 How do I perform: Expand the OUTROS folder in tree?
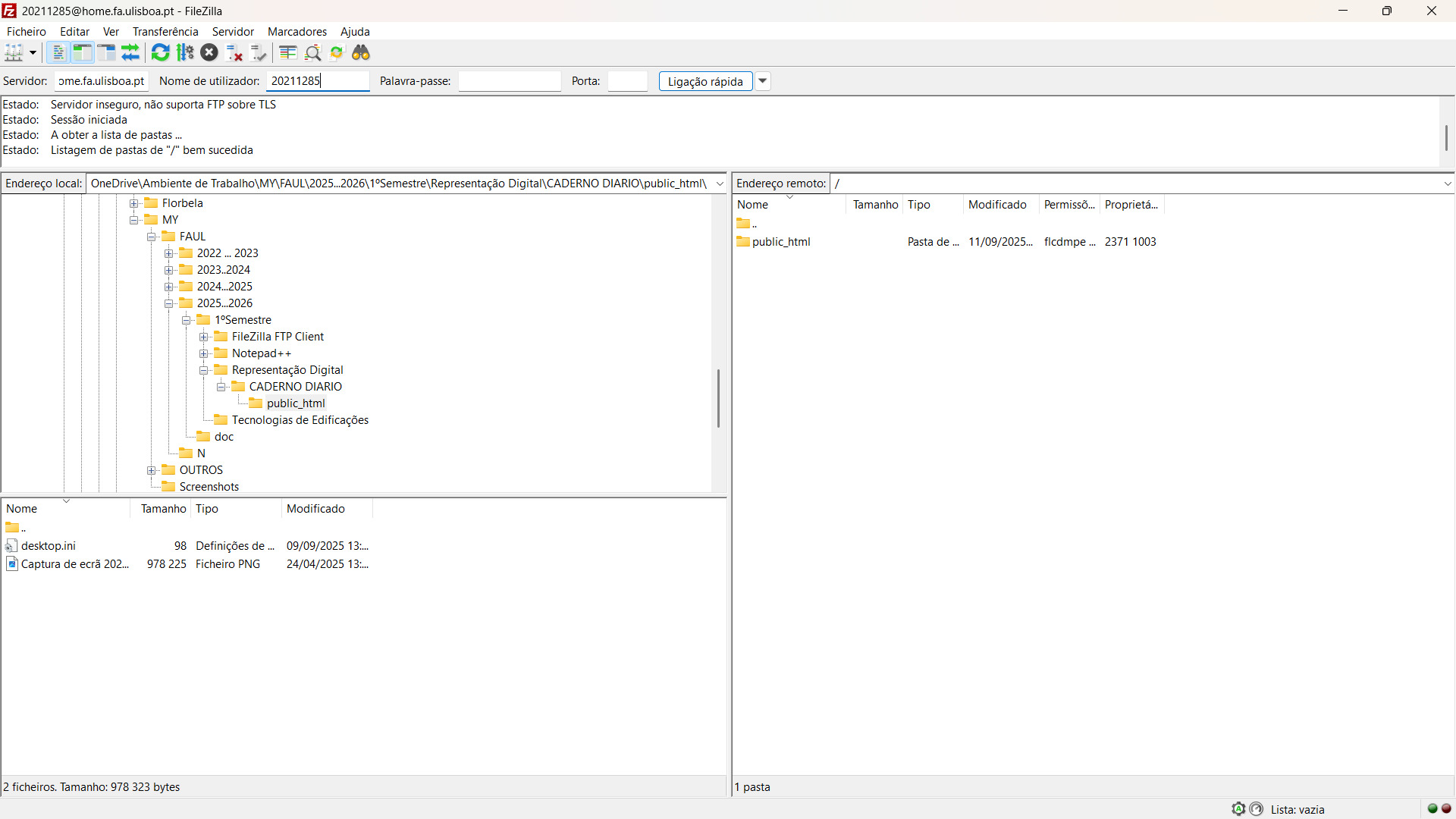click(x=152, y=470)
